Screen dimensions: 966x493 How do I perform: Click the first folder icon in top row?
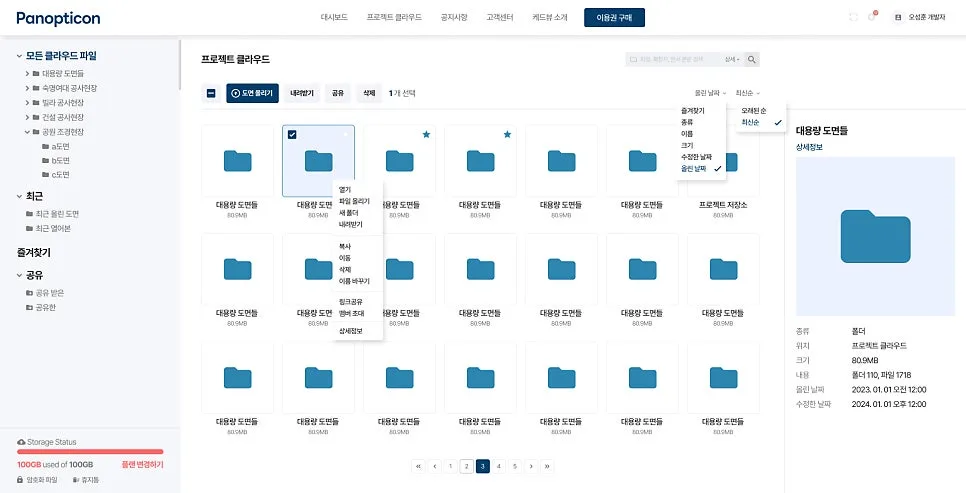click(237, 161)
